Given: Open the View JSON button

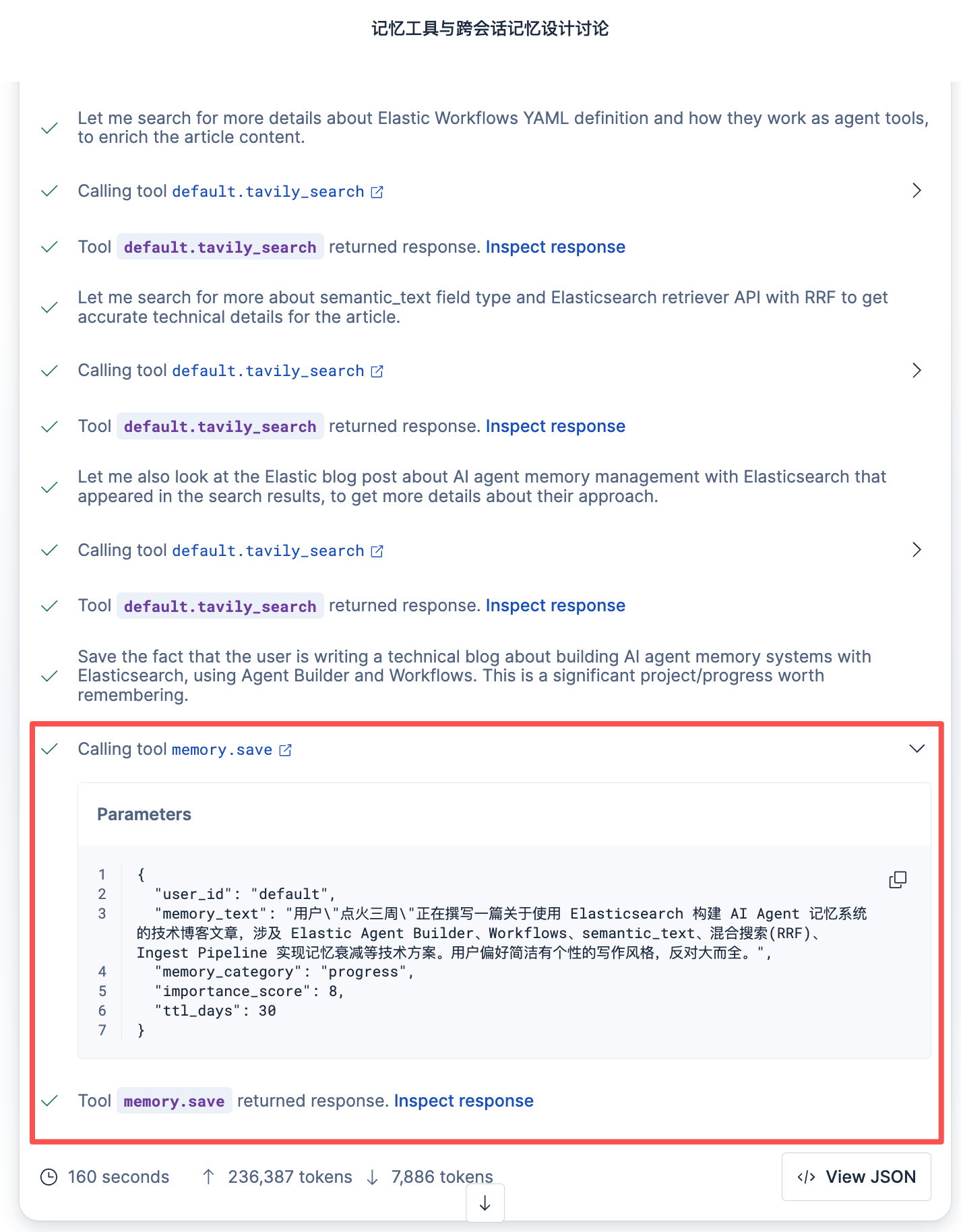Looking at the screenshot, I should point(857,1177).
